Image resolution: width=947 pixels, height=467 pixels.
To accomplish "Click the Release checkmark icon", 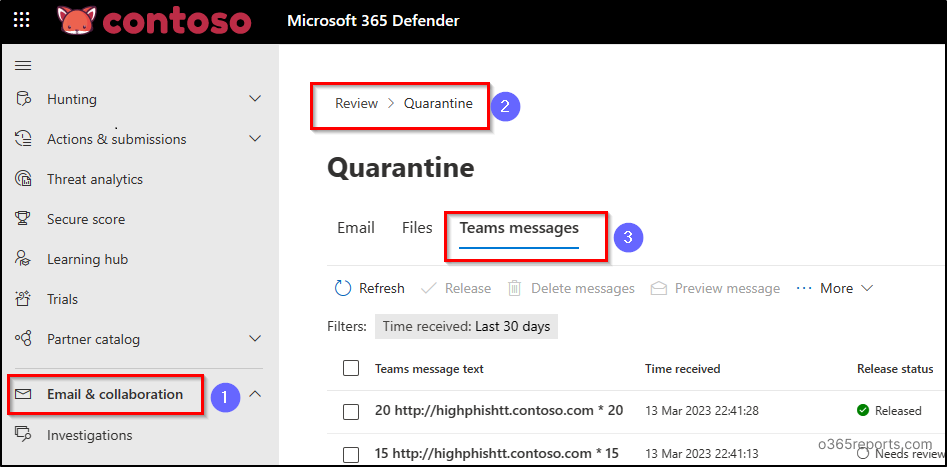I will point(429,288).
